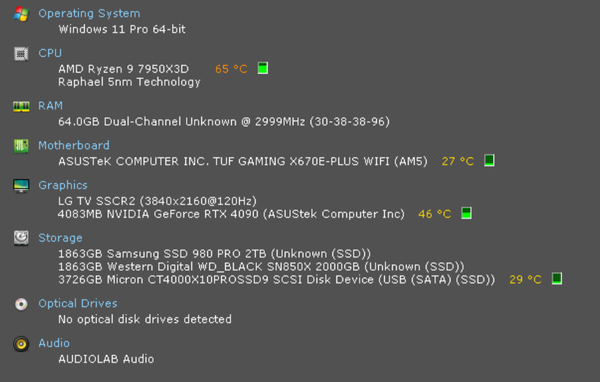Click the Optical Drives disc icon
The width and height of the screenshot is (600, 382).
pos(21,304)
